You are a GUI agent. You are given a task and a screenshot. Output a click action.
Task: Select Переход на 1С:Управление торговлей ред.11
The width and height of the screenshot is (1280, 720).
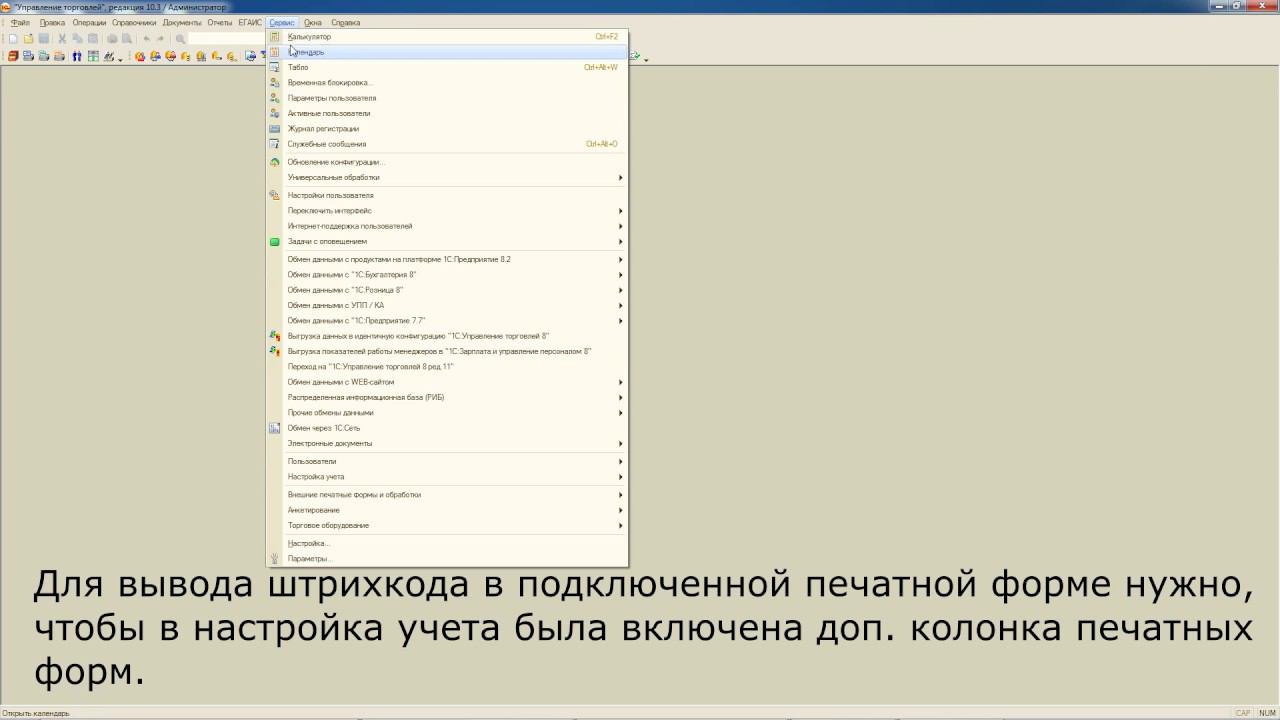(x=447, y=367)
